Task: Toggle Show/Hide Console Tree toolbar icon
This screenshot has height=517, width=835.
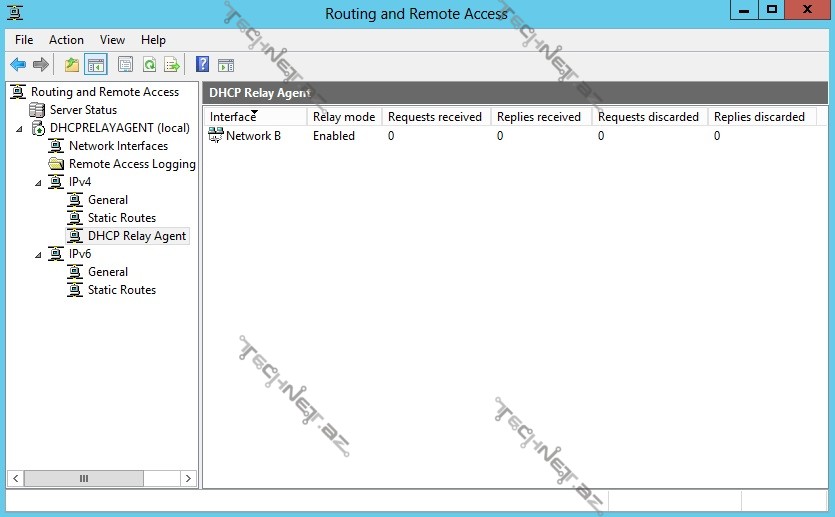Action: 96,65
